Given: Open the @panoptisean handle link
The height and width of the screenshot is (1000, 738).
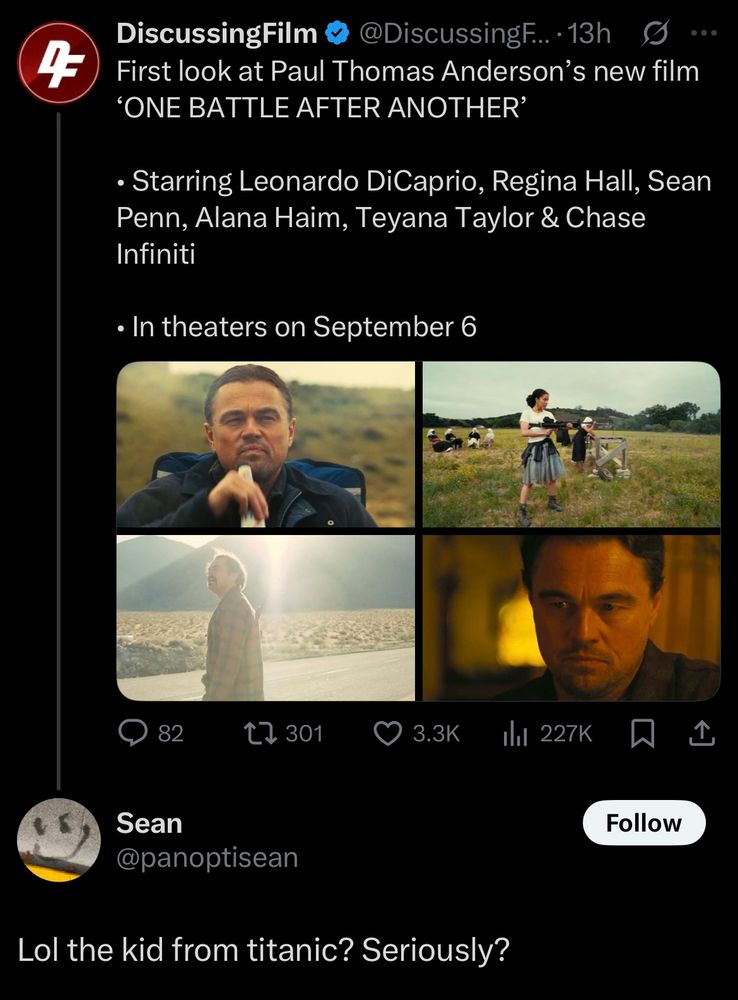Looking at the screenshot, I should (207, 858).
